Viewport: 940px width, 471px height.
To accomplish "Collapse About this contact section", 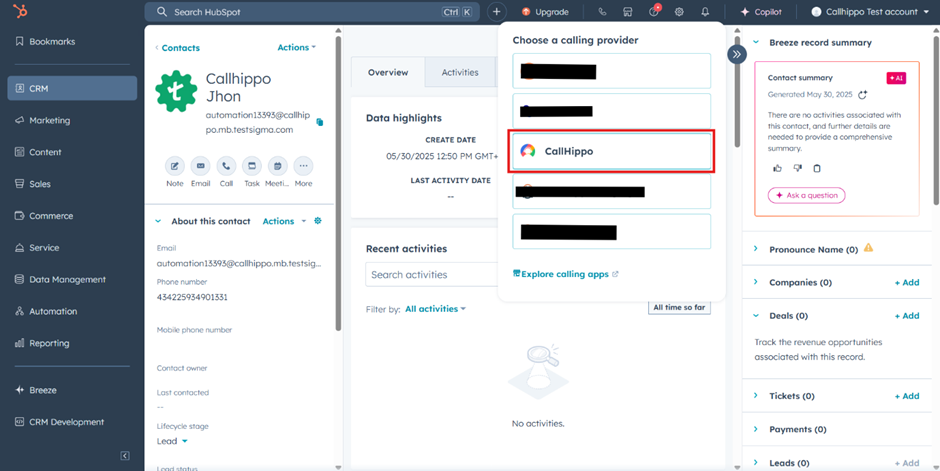I will [158, 221].
